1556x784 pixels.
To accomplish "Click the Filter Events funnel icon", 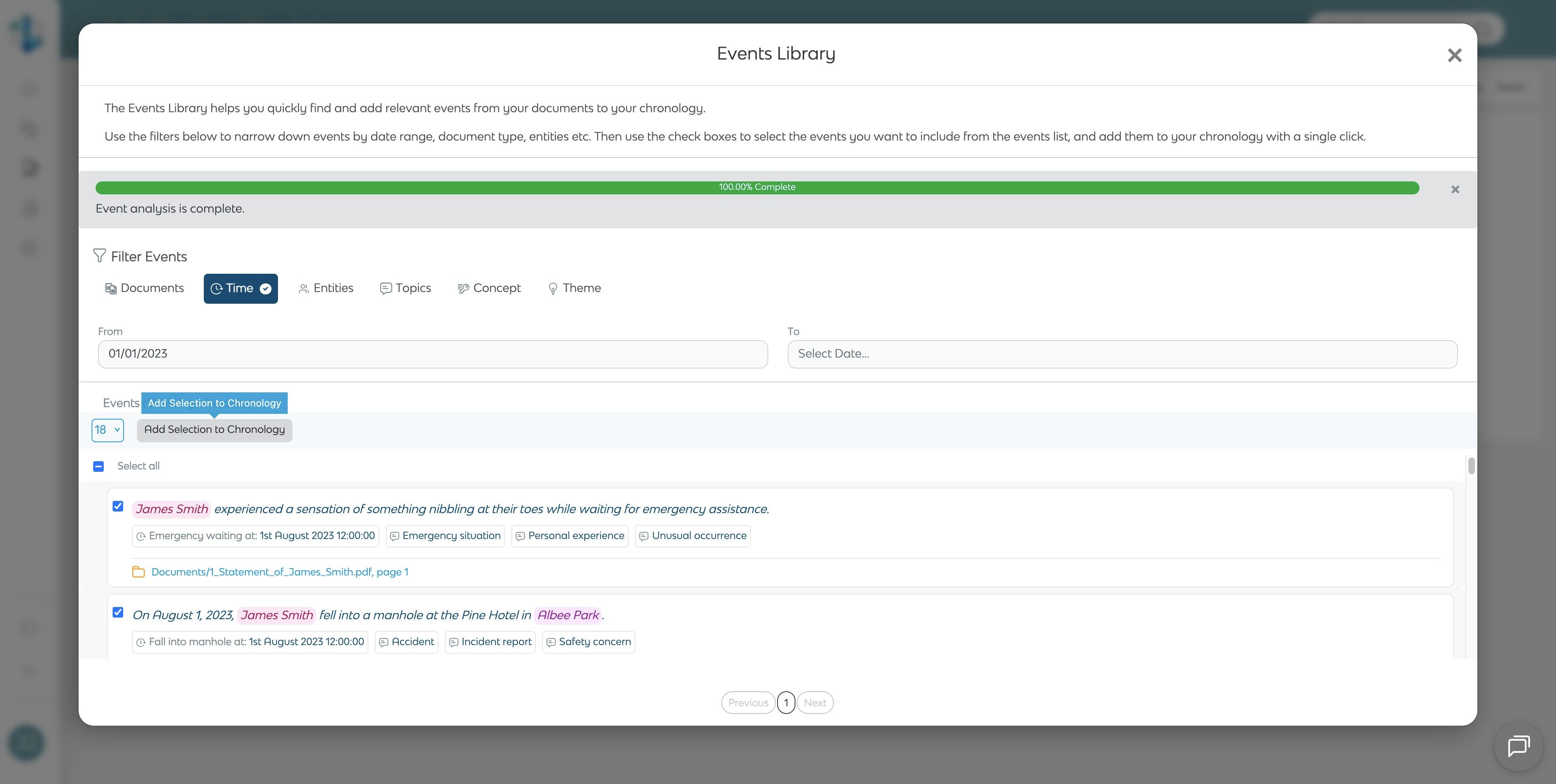I will tap(99, 256).
